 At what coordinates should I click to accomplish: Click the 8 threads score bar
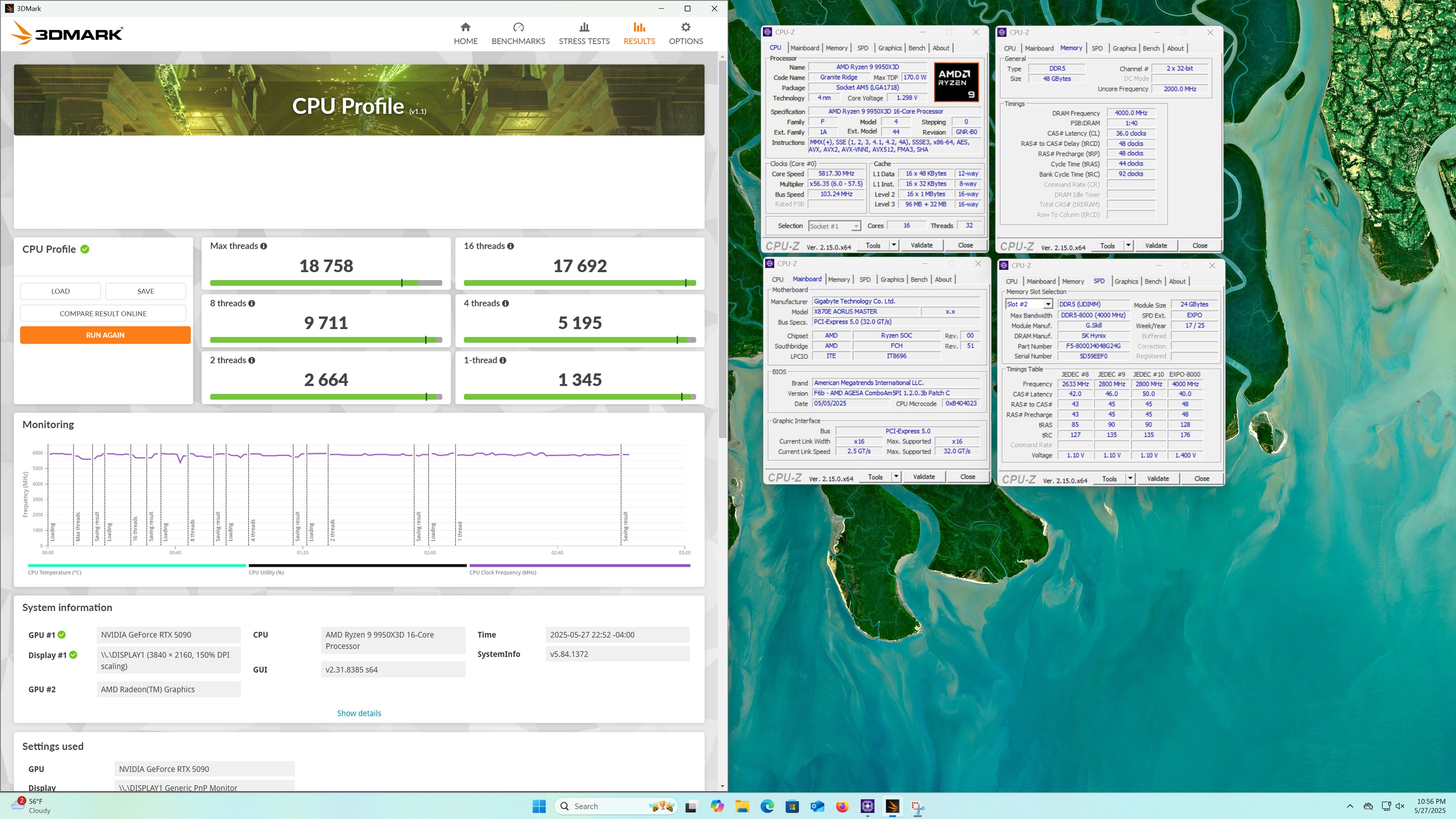[x=326, y=340]
